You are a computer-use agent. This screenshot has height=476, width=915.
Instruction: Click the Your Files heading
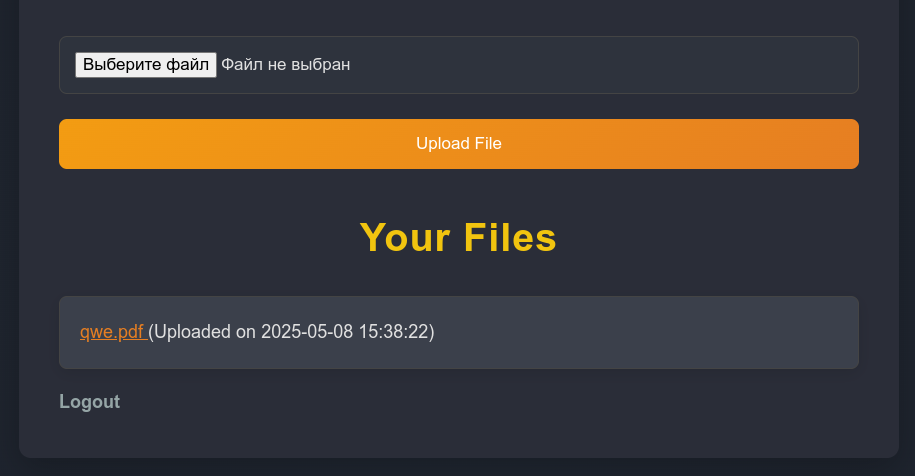click(458, 238)
